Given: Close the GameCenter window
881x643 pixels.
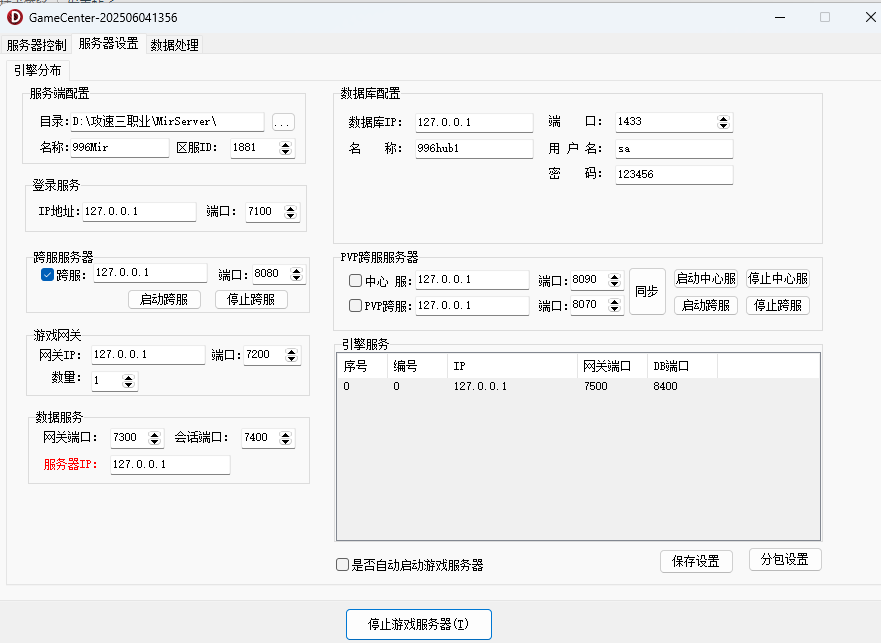Looking at the screenshot, I should [870, 17].
